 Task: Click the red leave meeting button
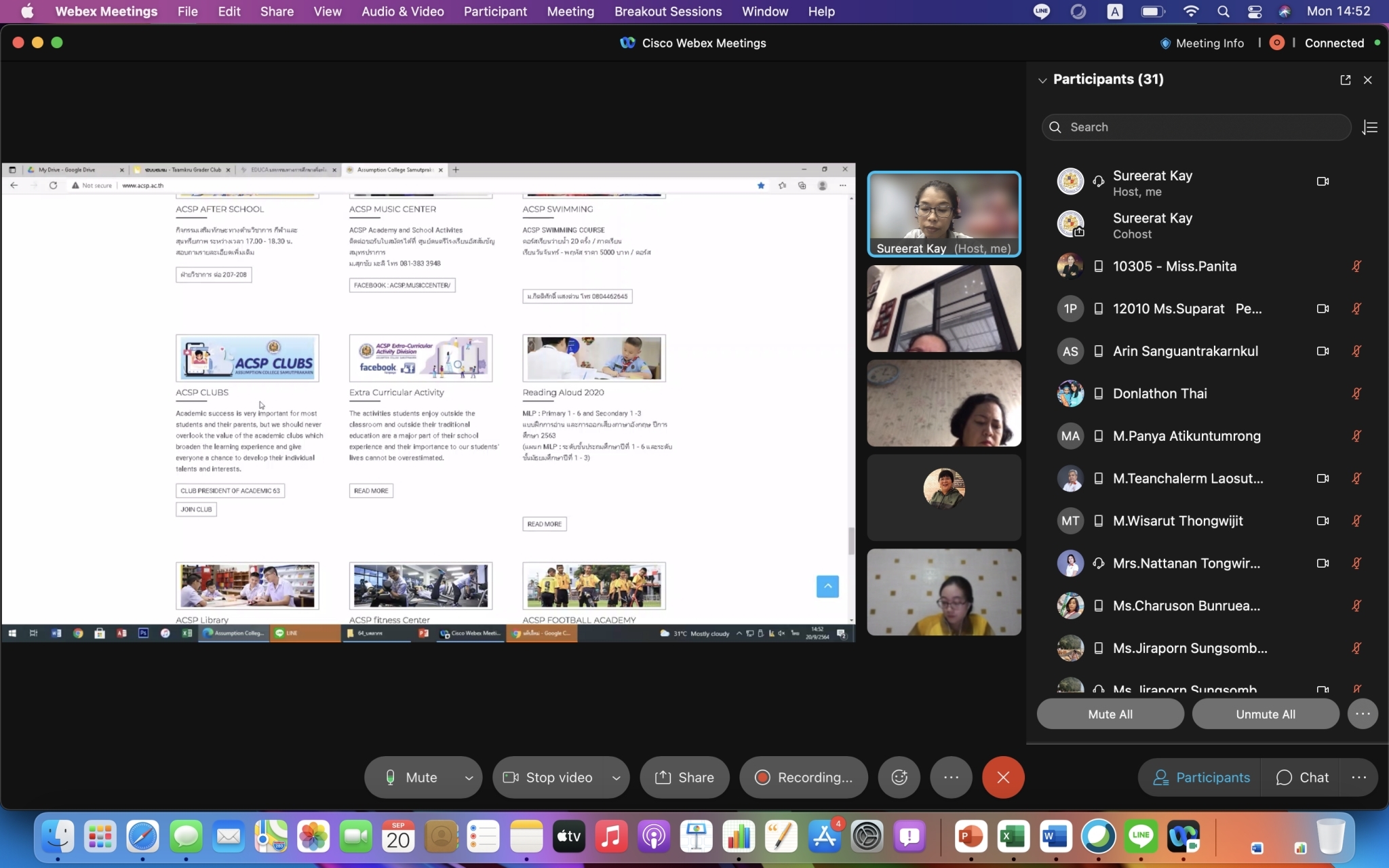tap(1002, 777)
